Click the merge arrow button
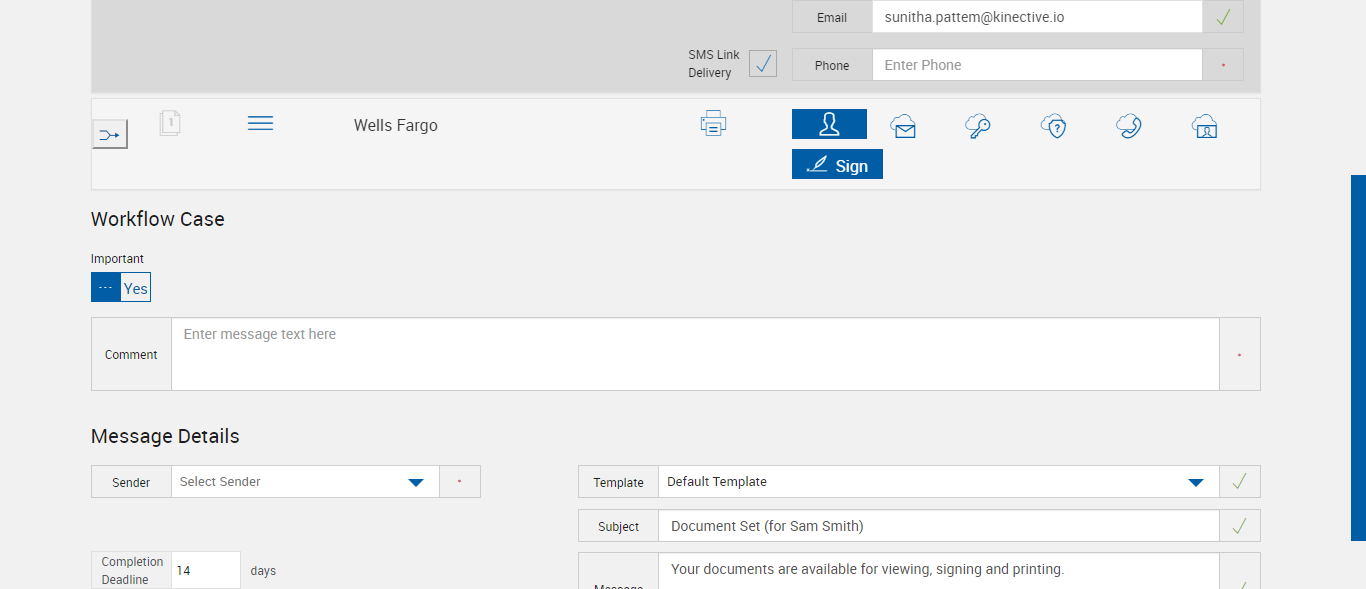The image size is (1366, 589). (110, 134)
